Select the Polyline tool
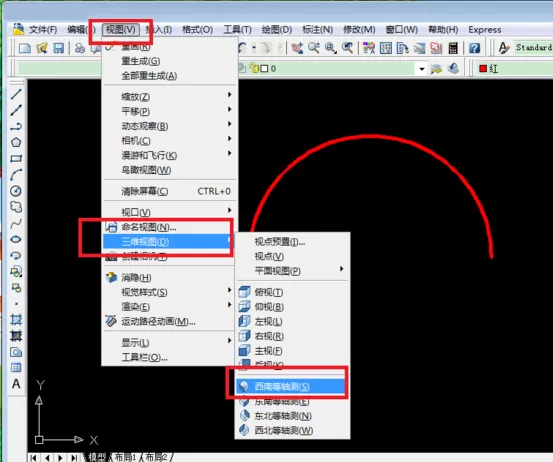 [x=16, y=126]
